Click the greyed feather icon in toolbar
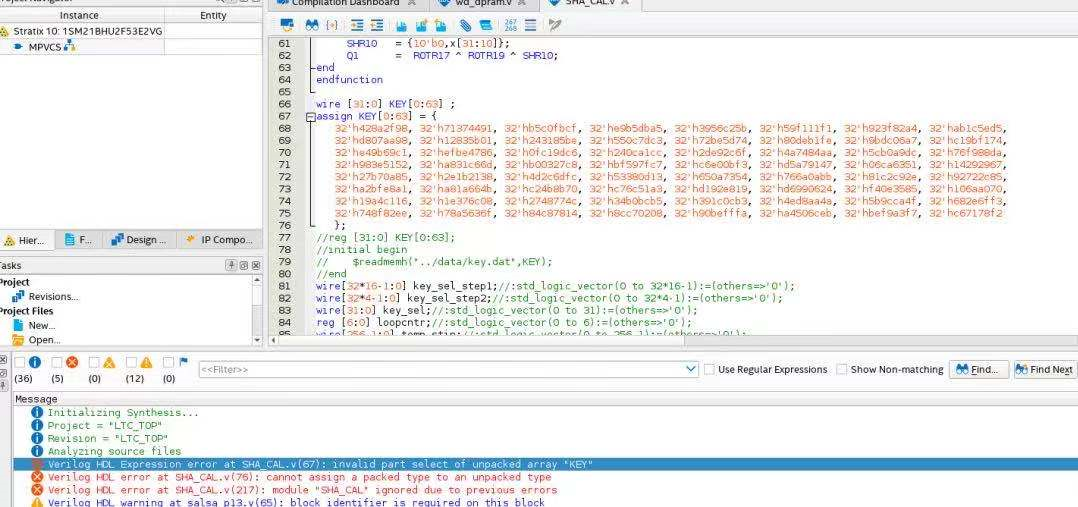This screenshot has height=507, width=1078. (x=555, y=25)
